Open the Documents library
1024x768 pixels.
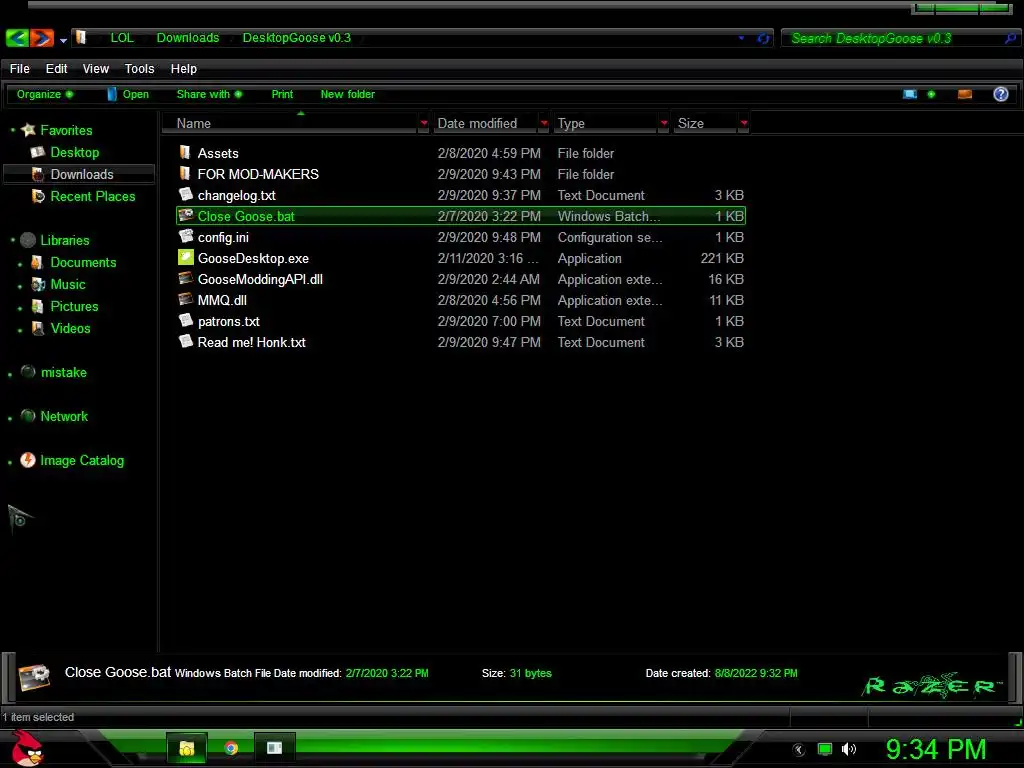click(83, 262)
